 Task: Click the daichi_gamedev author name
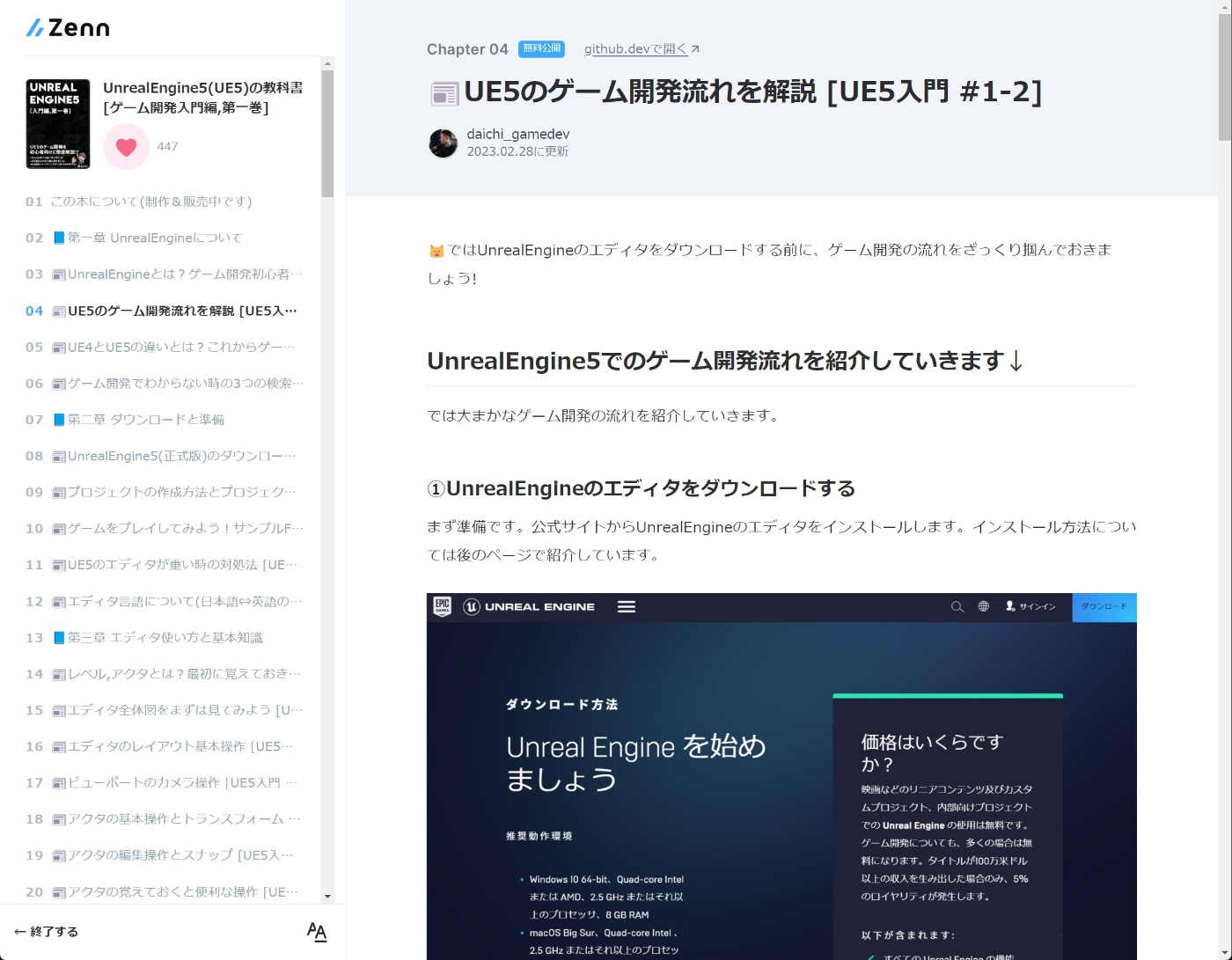[518, 134]
